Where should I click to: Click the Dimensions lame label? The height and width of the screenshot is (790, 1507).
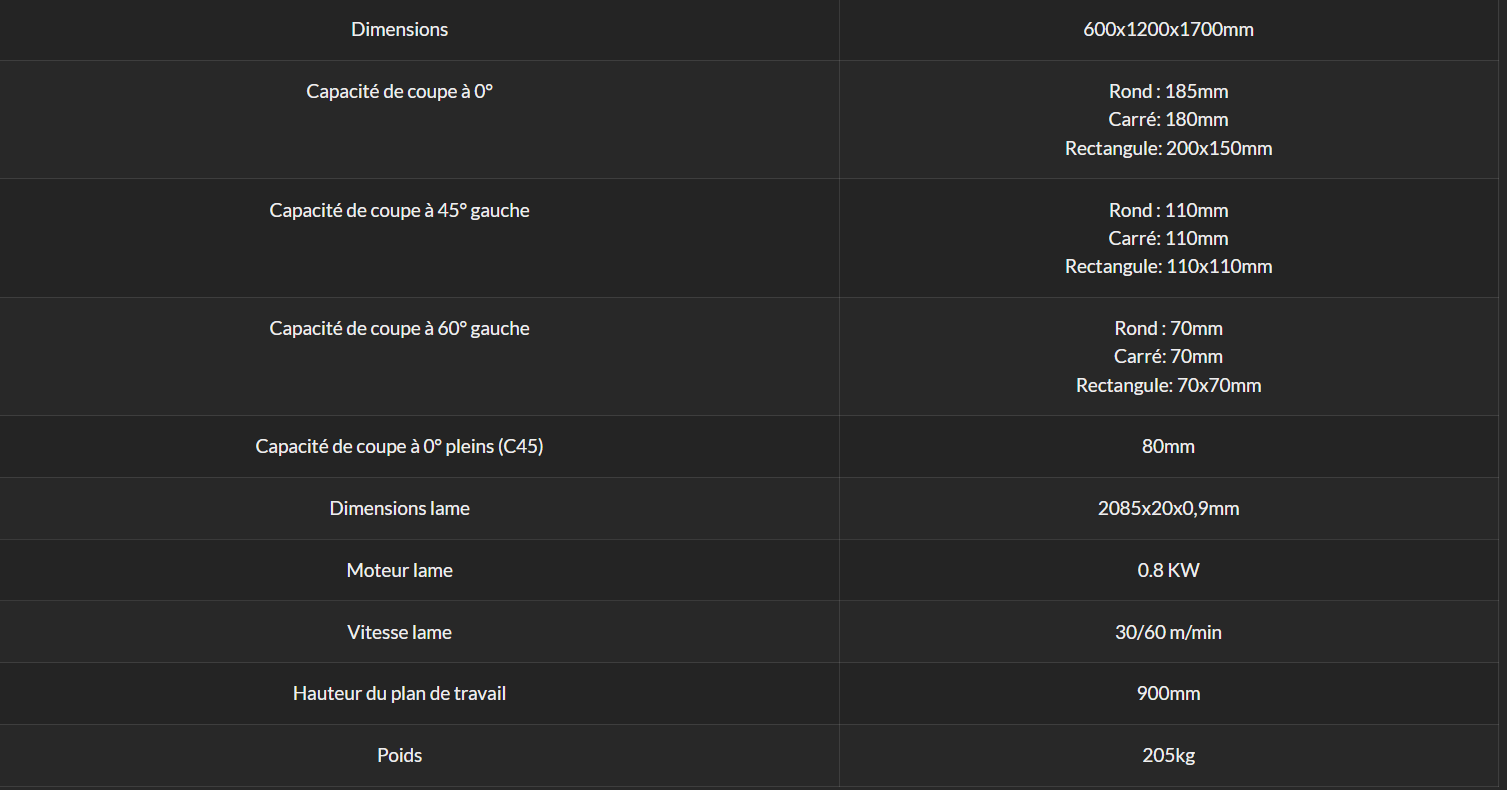click(x=399, y=508)
